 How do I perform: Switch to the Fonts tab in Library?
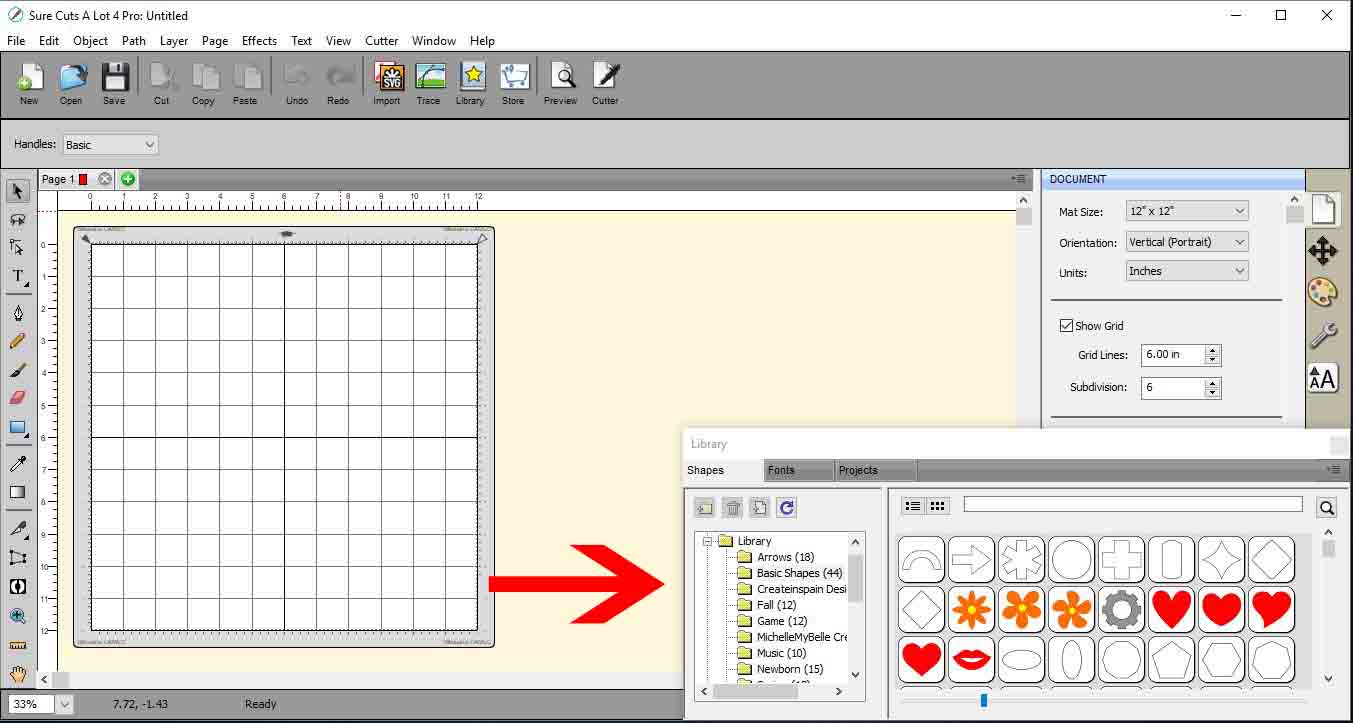798,470
